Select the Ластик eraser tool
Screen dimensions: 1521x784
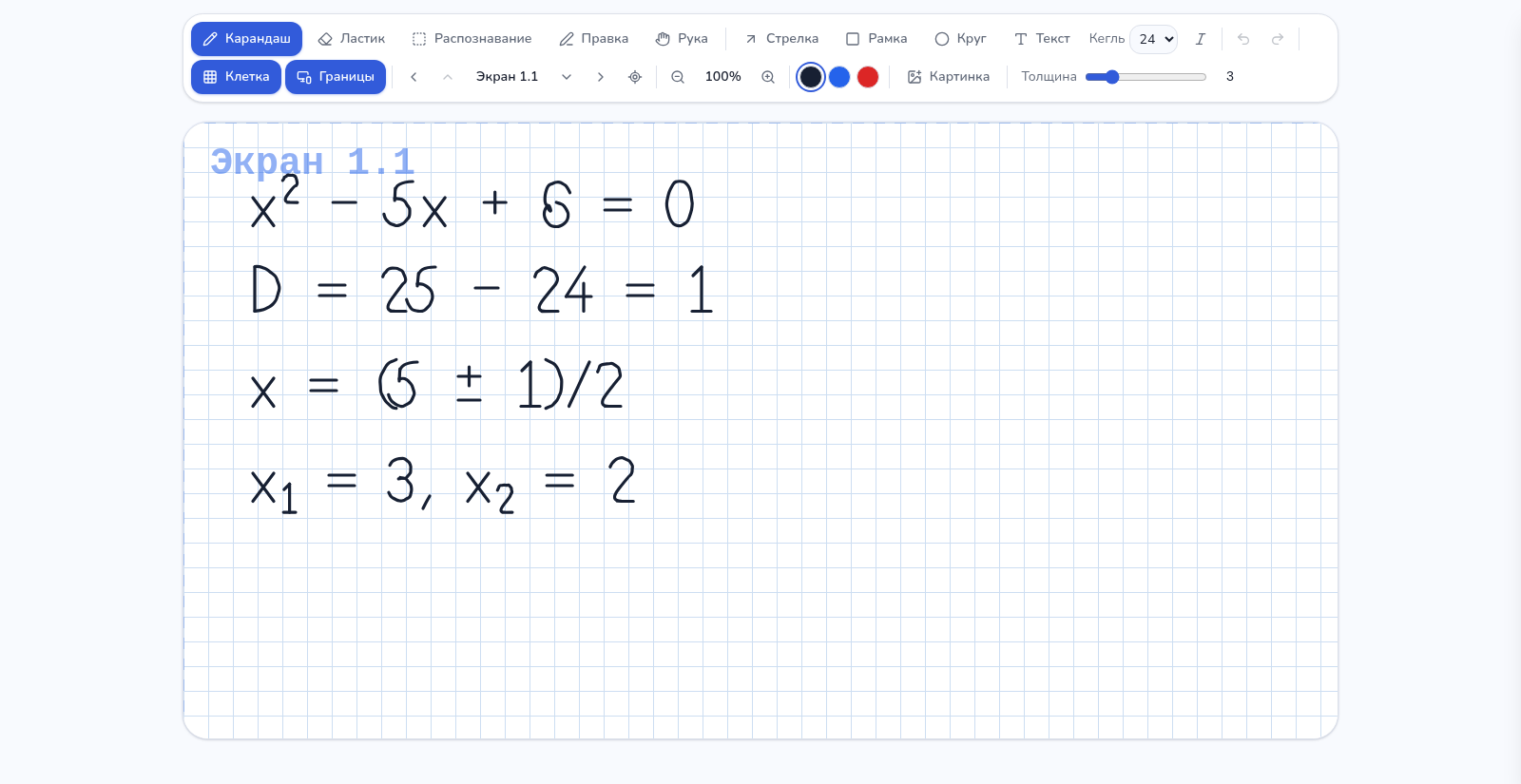coord(352,39)
